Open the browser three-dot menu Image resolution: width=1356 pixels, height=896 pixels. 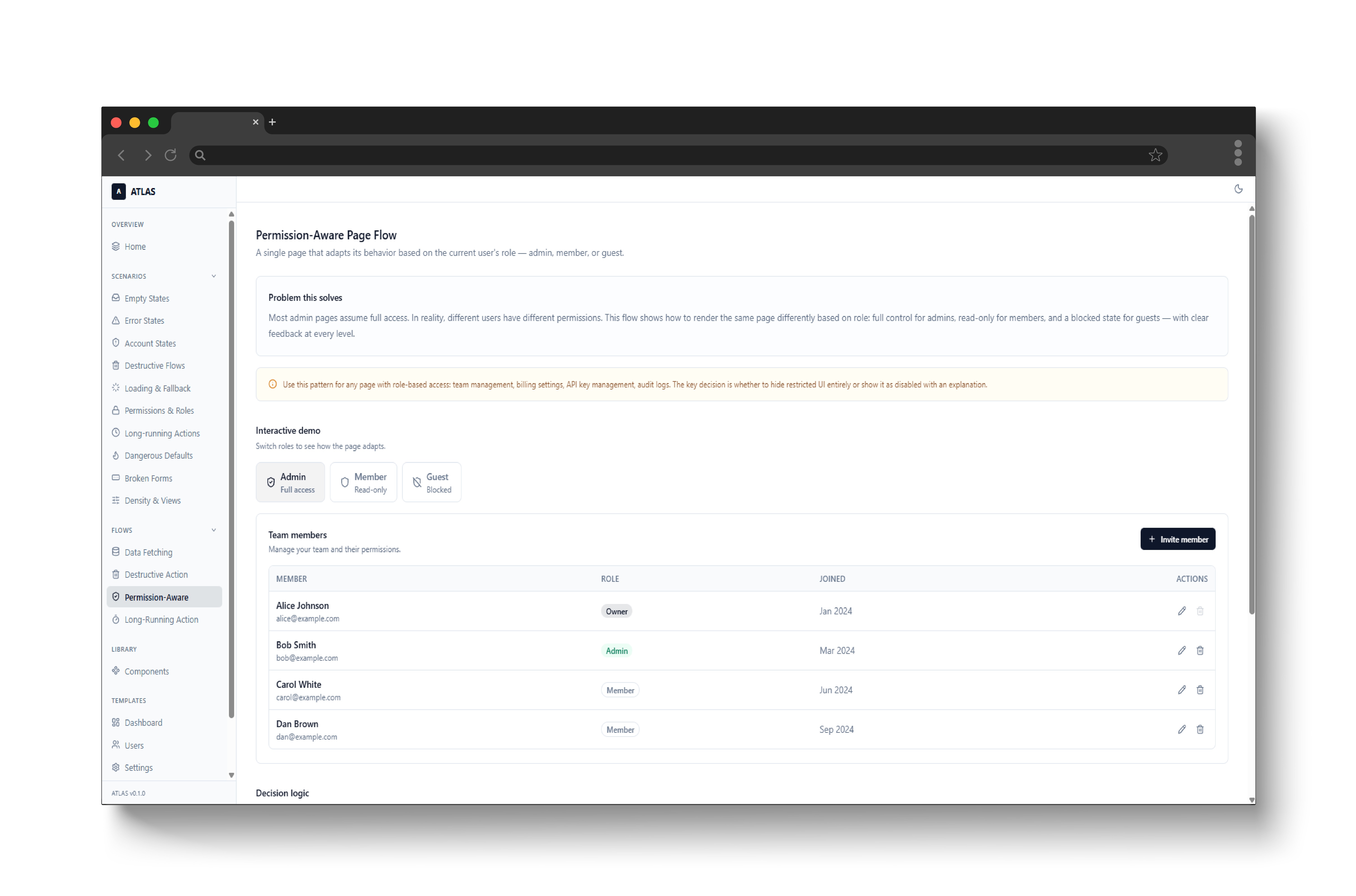[x=1238, y=153]
